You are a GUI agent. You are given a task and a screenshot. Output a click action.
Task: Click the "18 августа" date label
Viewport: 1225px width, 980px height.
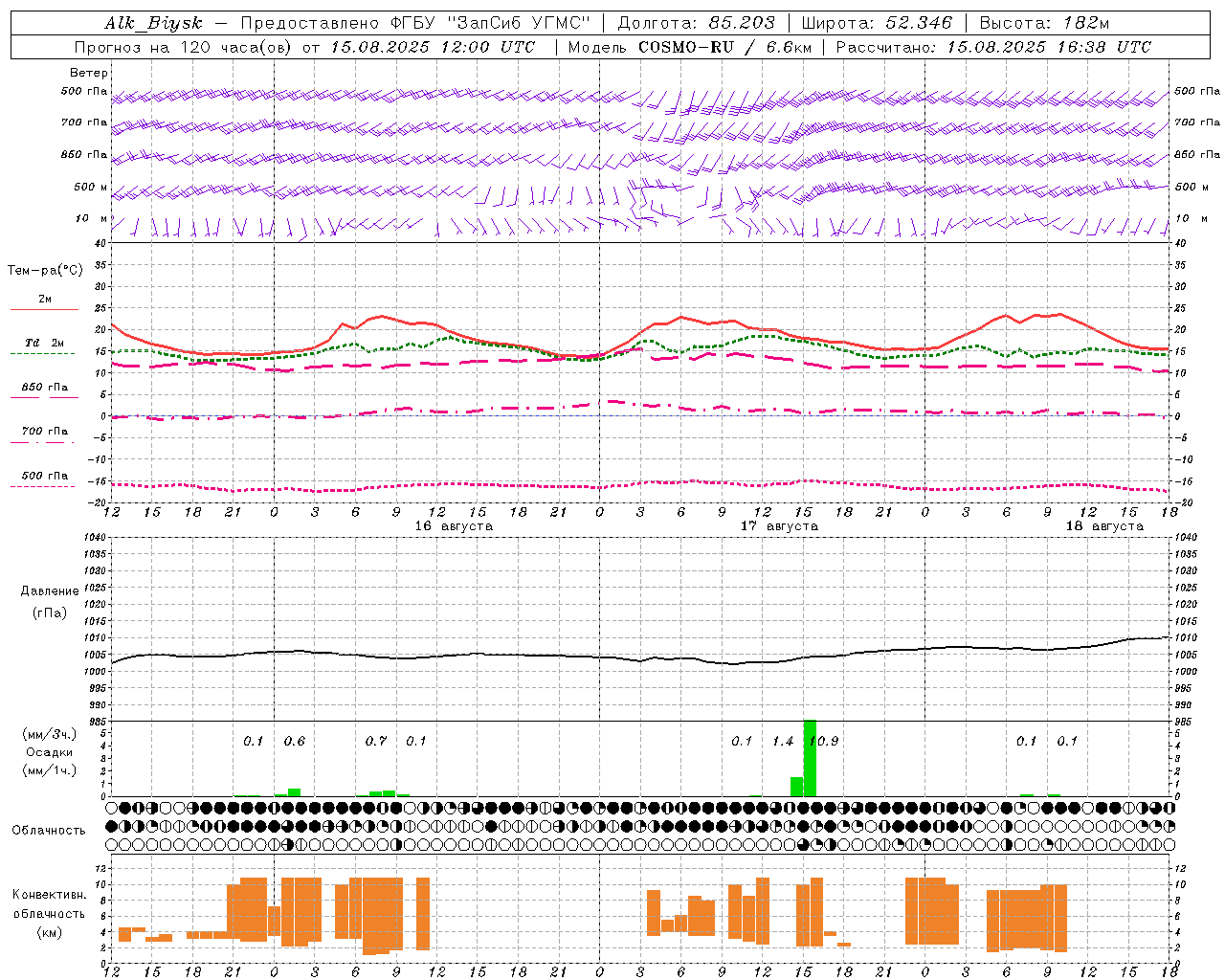(1104, 526)
